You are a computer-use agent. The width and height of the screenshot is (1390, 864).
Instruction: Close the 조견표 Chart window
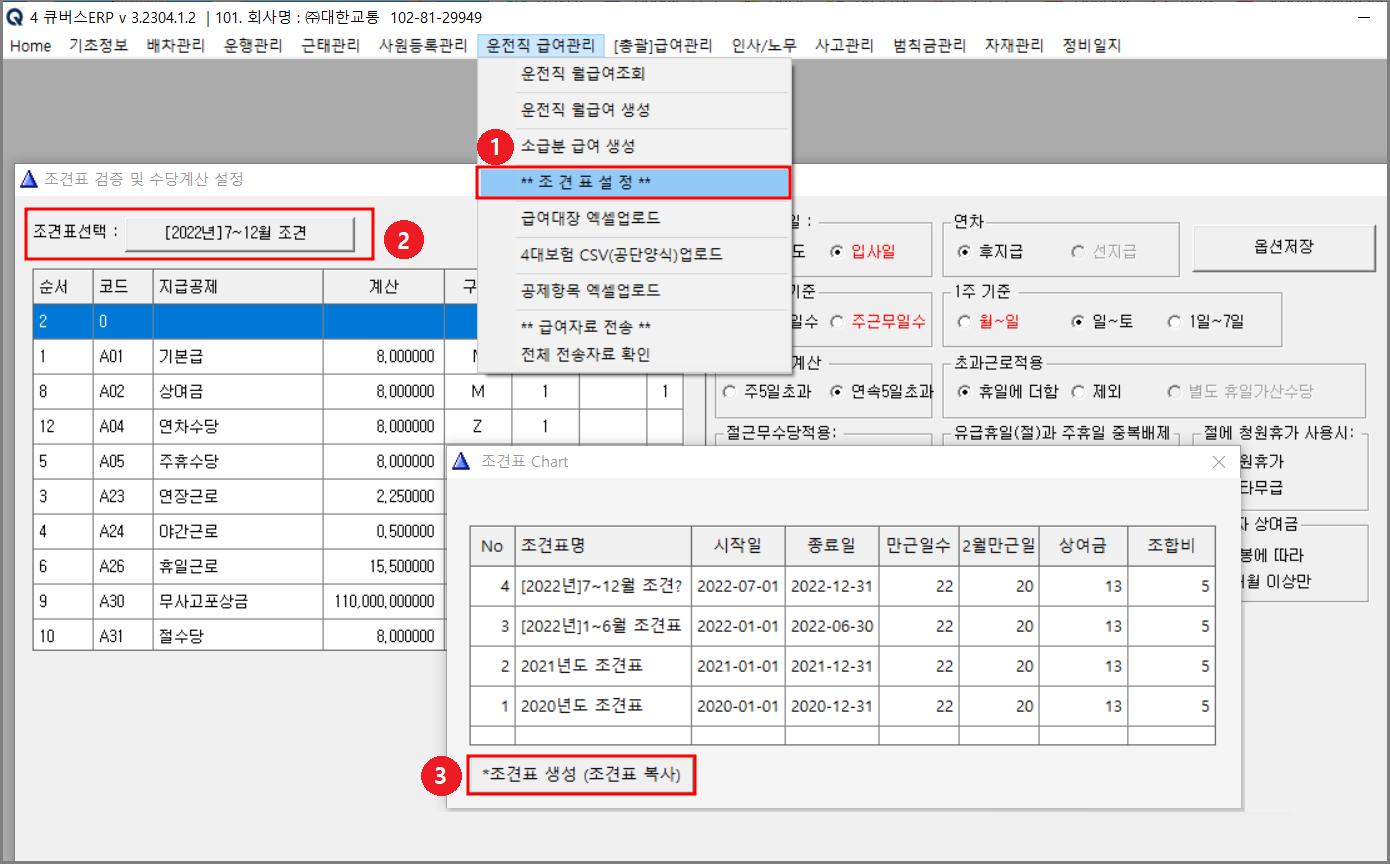pos(1219,462)
